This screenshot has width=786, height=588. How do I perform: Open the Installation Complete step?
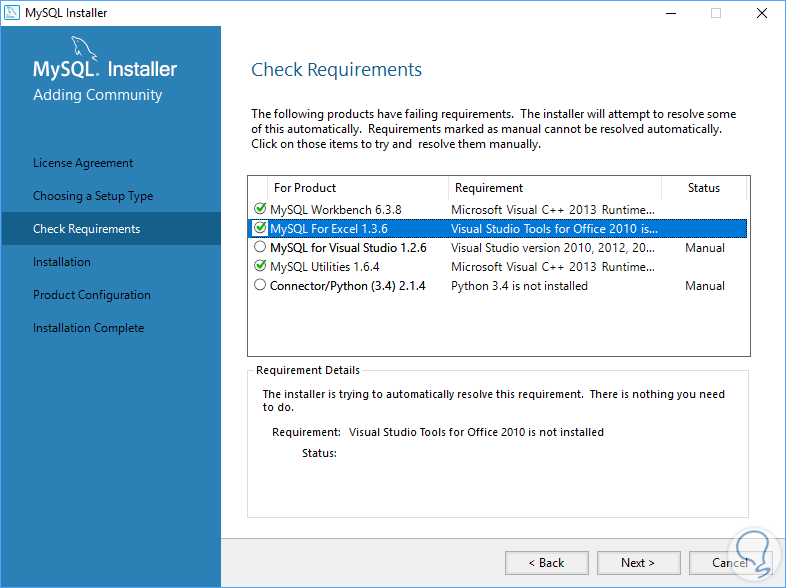coord(88,328)
